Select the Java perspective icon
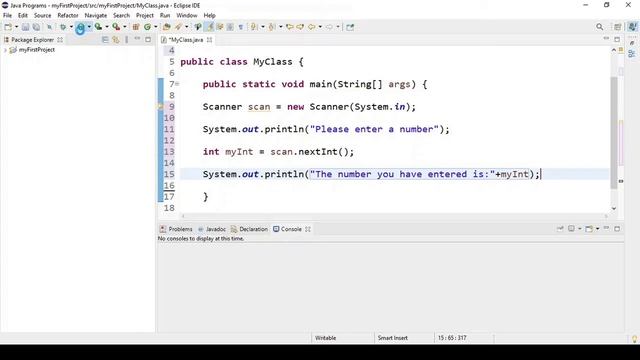 coord(632,27)
